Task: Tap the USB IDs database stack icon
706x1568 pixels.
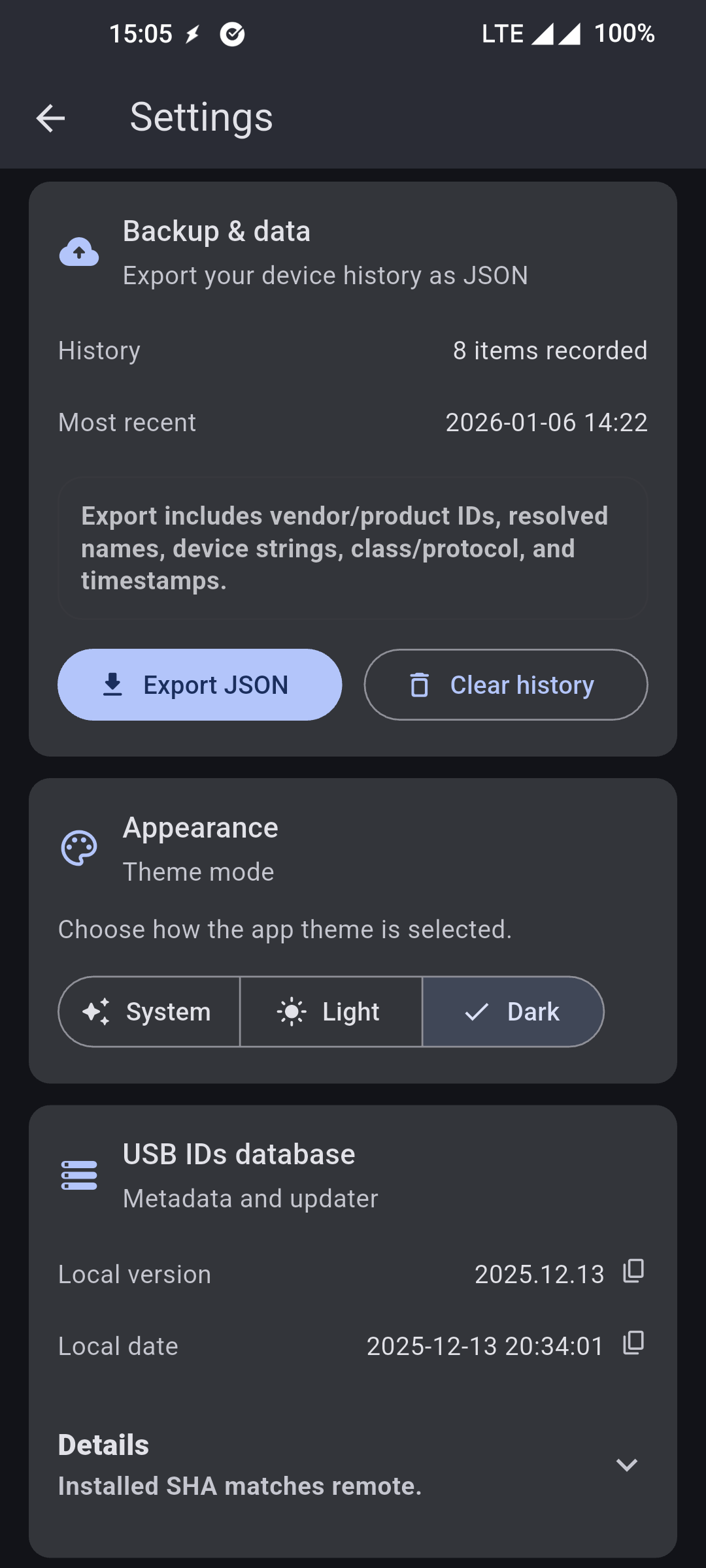Action: 79,1175
